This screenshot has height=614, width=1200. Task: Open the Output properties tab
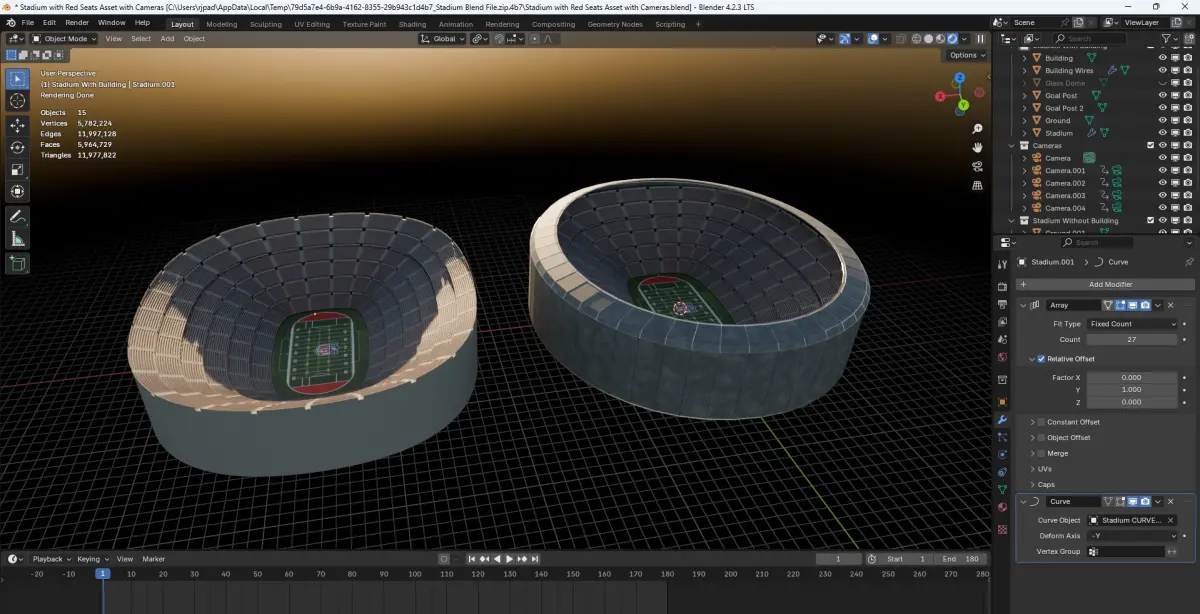coord(1002,304)
